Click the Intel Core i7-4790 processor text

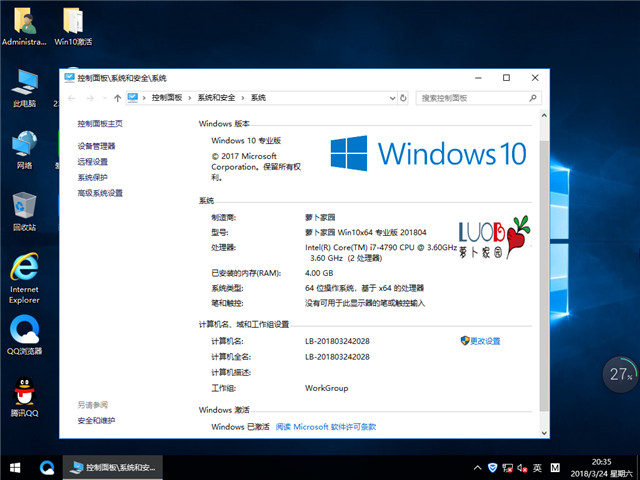[x=381, y=253]
